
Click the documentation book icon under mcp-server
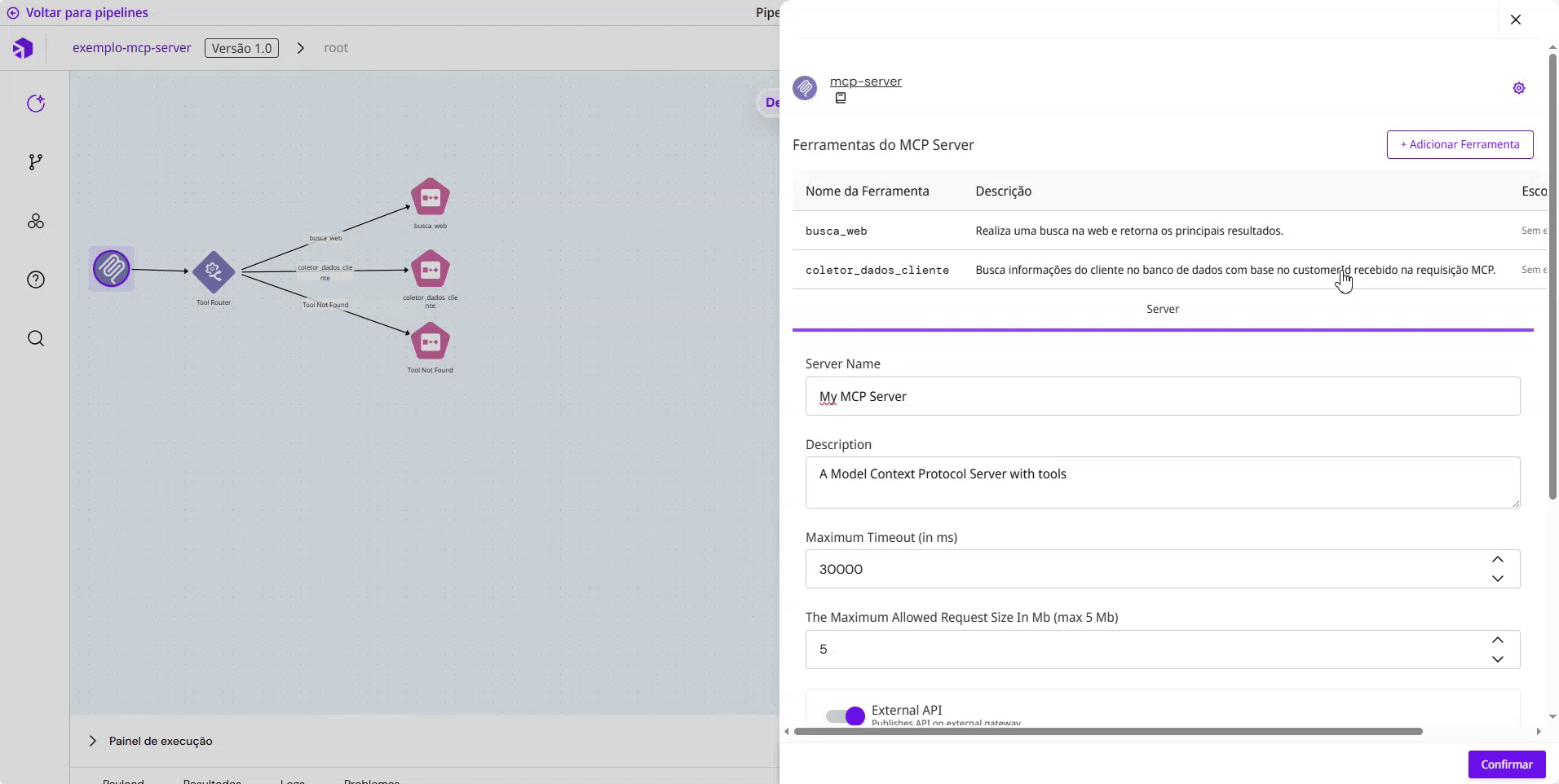pyautogui.click(x=840, y=99)
